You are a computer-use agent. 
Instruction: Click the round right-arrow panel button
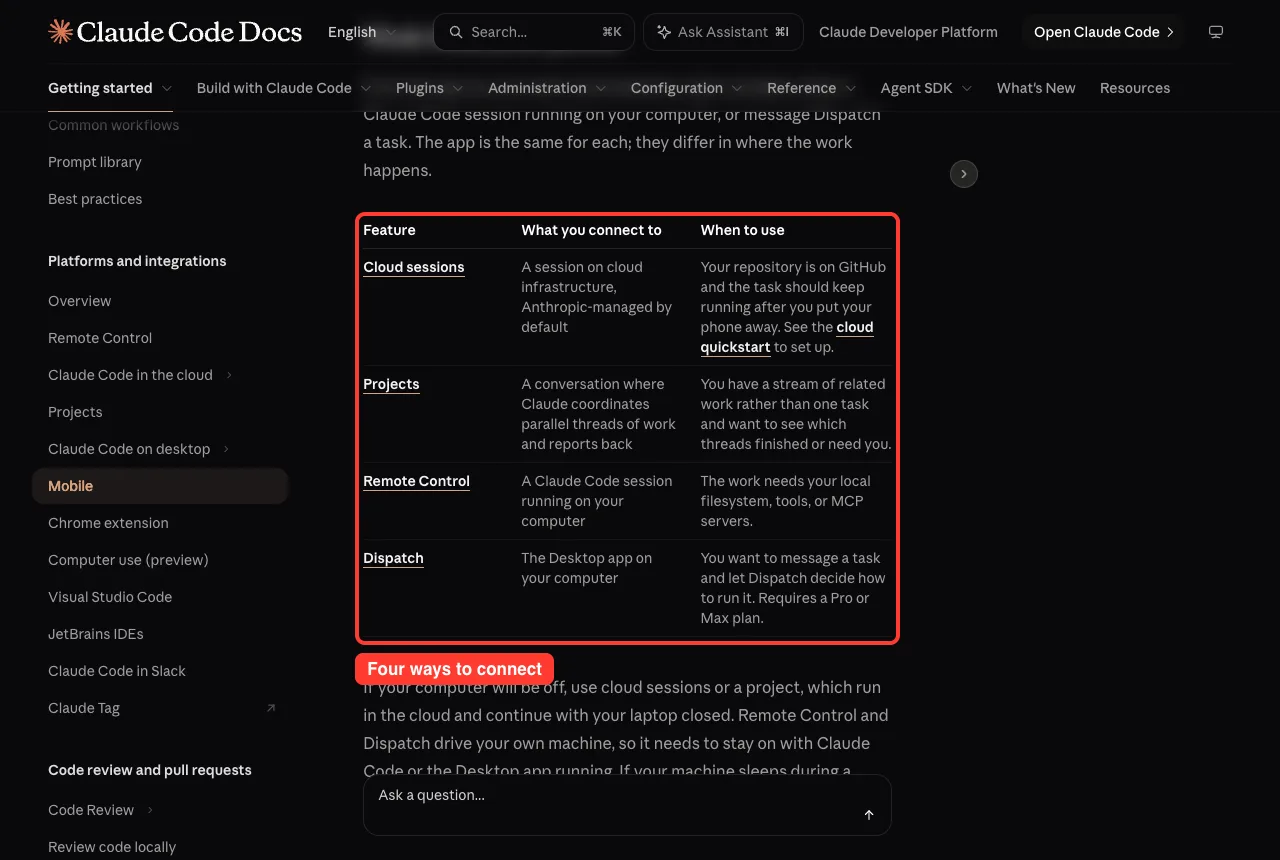963,174
